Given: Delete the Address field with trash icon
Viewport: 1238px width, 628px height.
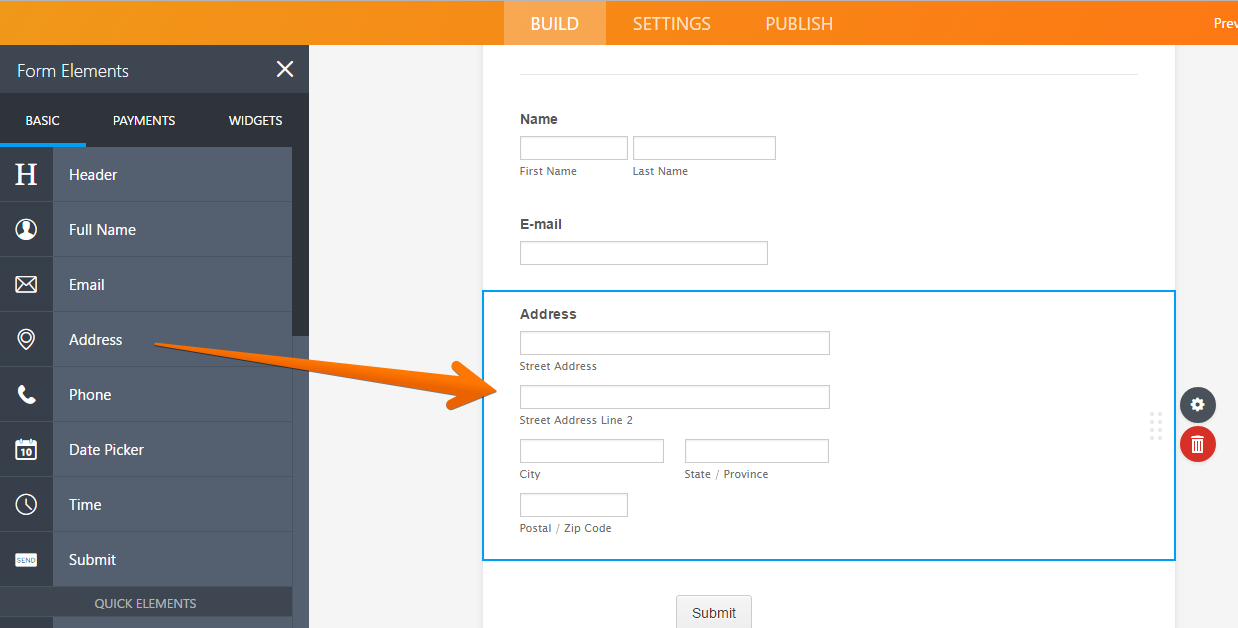Looking at the screenshot, I should point(1197,444).
